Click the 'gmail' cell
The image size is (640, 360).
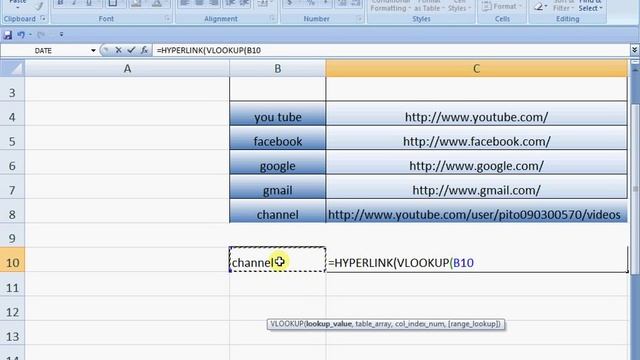tap(278, 187)
